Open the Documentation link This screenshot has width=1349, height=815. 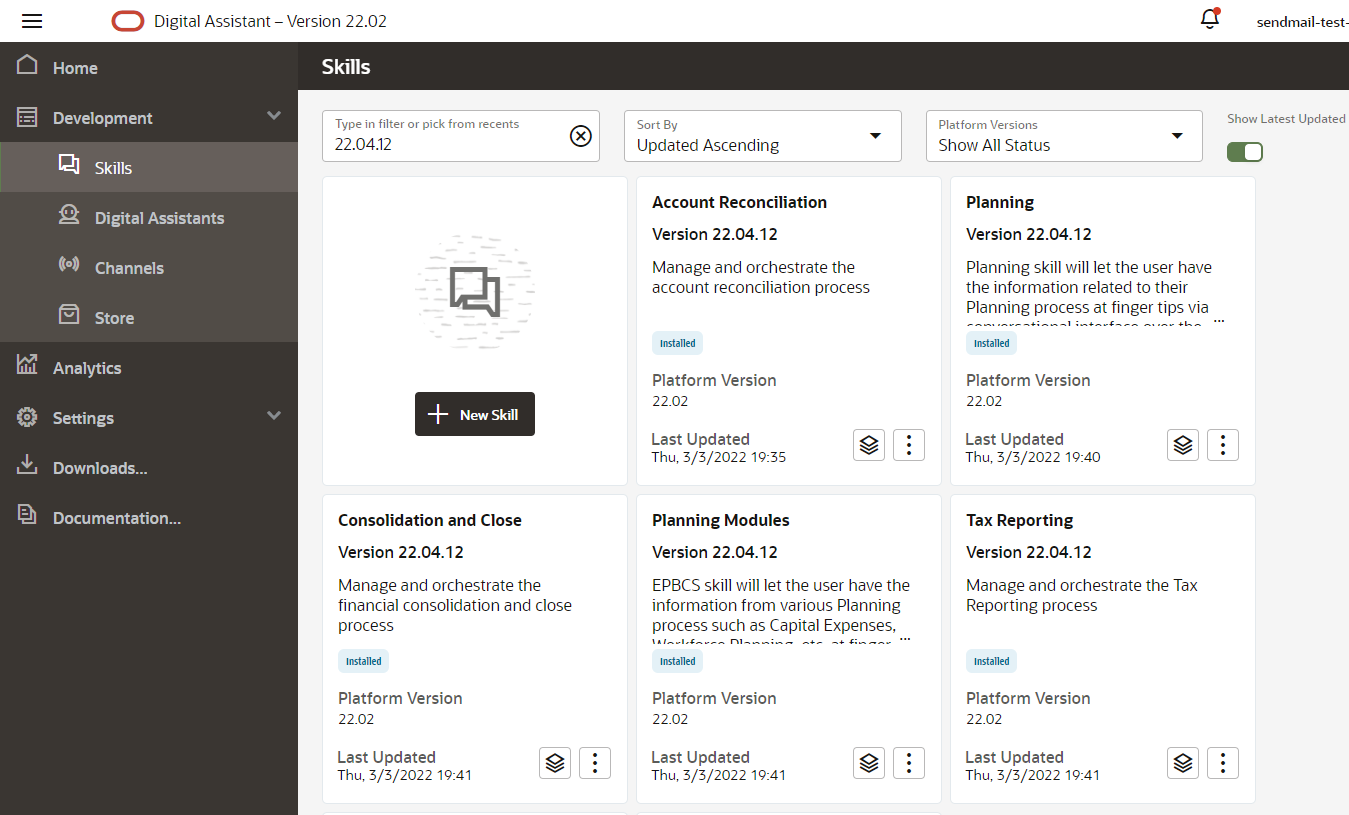(x=116, y=518)
